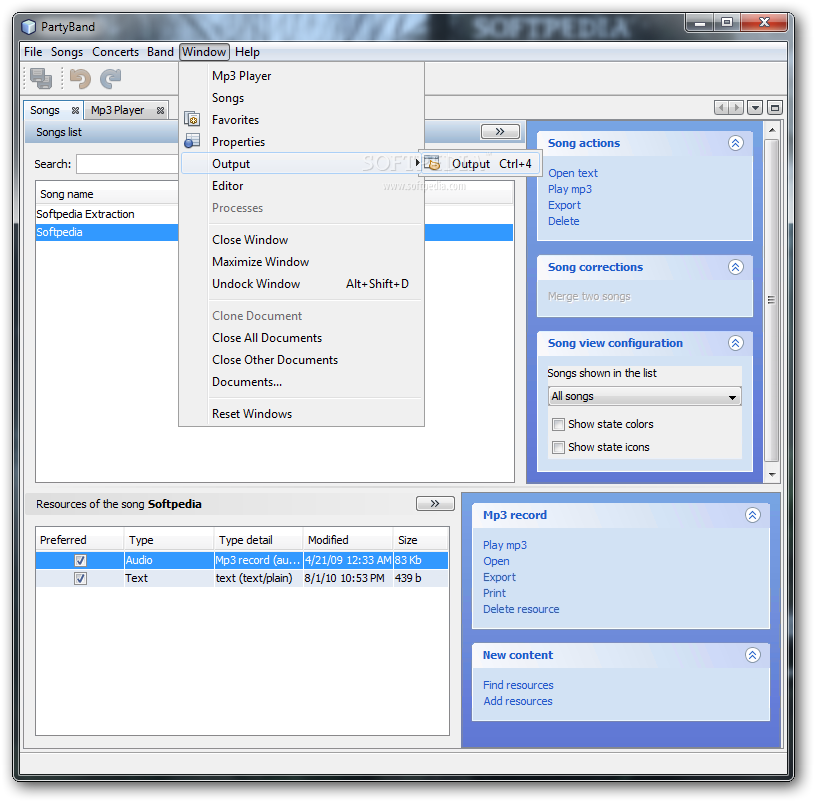
Task: Click Add resources link
Action: (x=518, y=701)
